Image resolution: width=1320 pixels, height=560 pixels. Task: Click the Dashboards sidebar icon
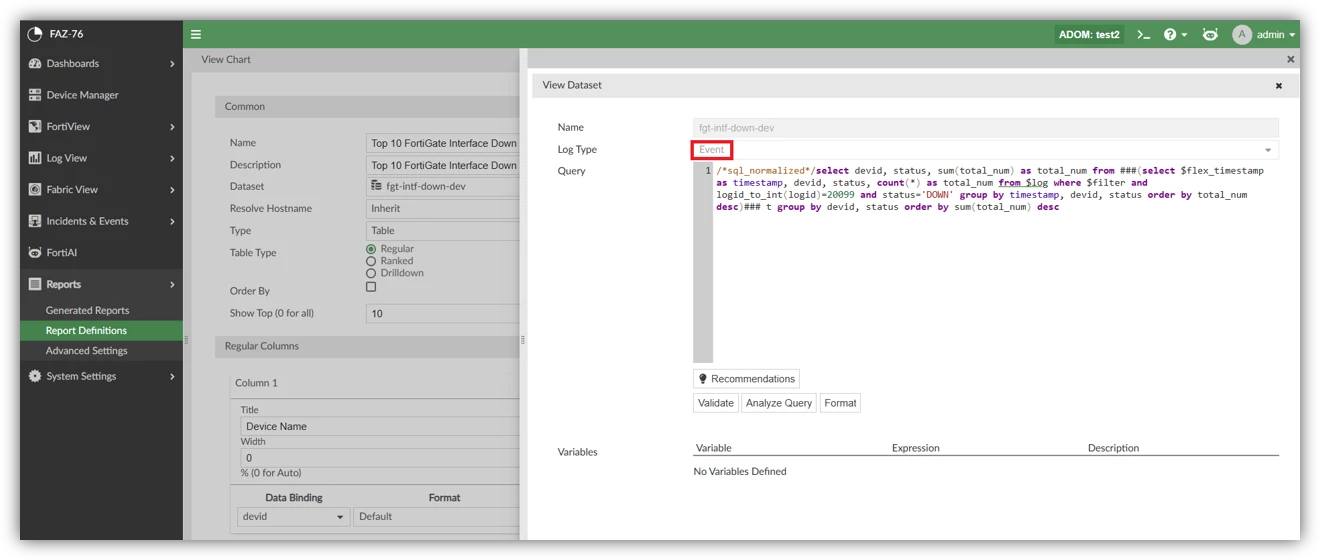(x=35, y=63)
